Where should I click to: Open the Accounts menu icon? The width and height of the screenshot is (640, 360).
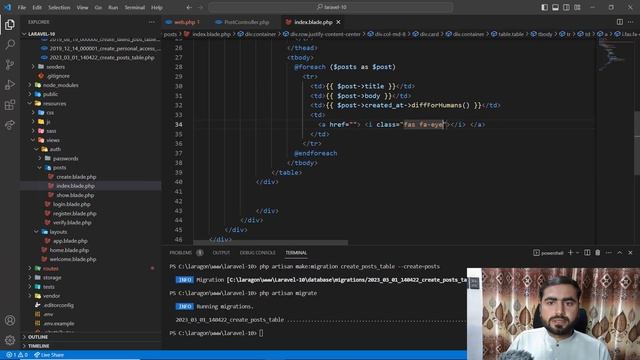coord(10,320)
